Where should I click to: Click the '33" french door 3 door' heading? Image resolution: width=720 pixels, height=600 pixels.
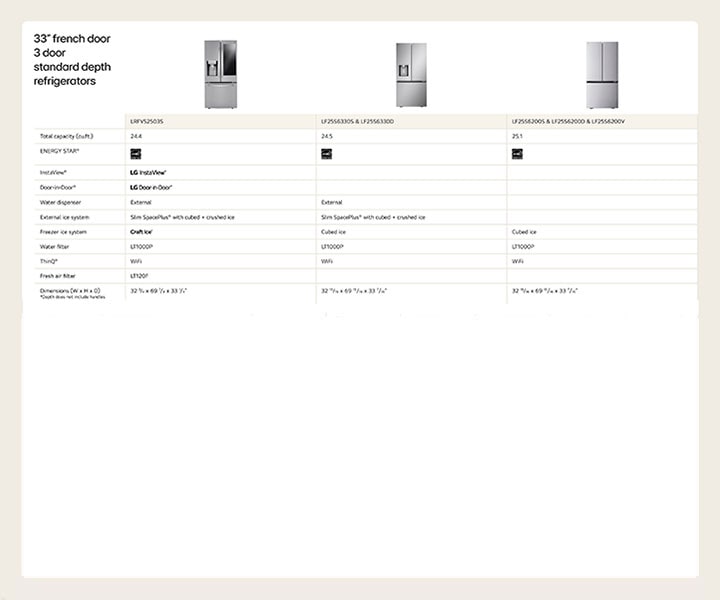[72, 45]
